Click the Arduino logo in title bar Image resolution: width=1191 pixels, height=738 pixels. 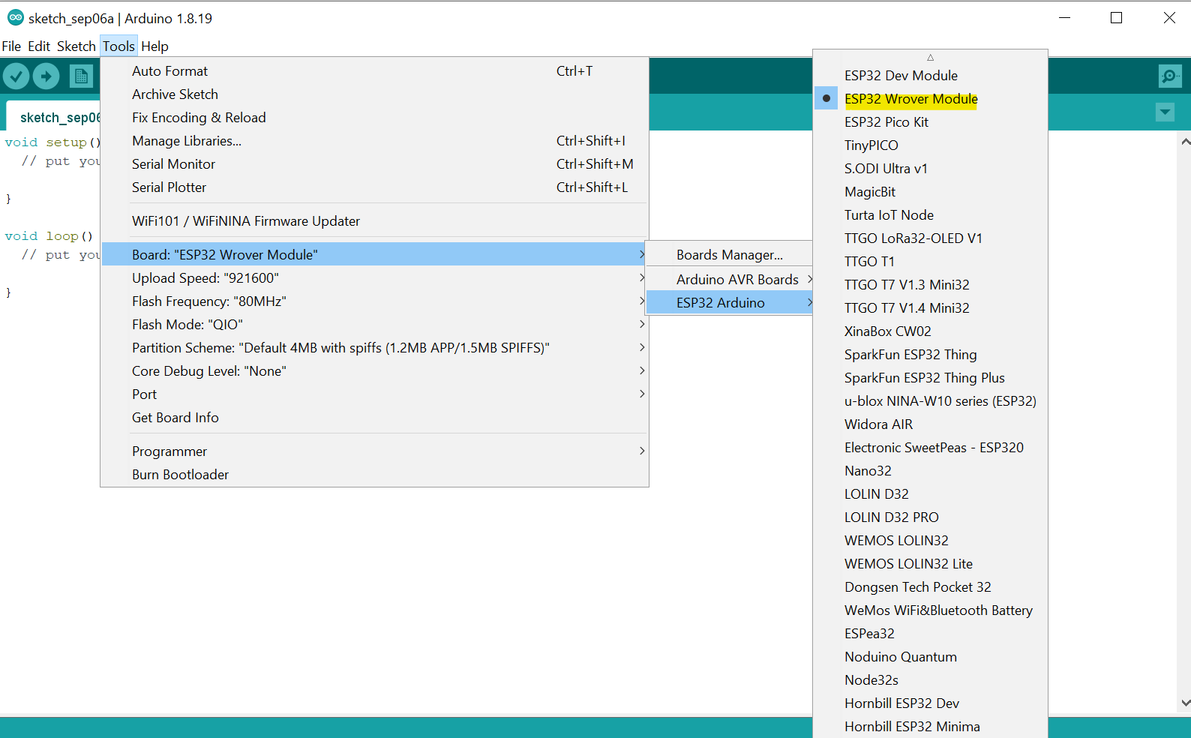tap(15, 18)
